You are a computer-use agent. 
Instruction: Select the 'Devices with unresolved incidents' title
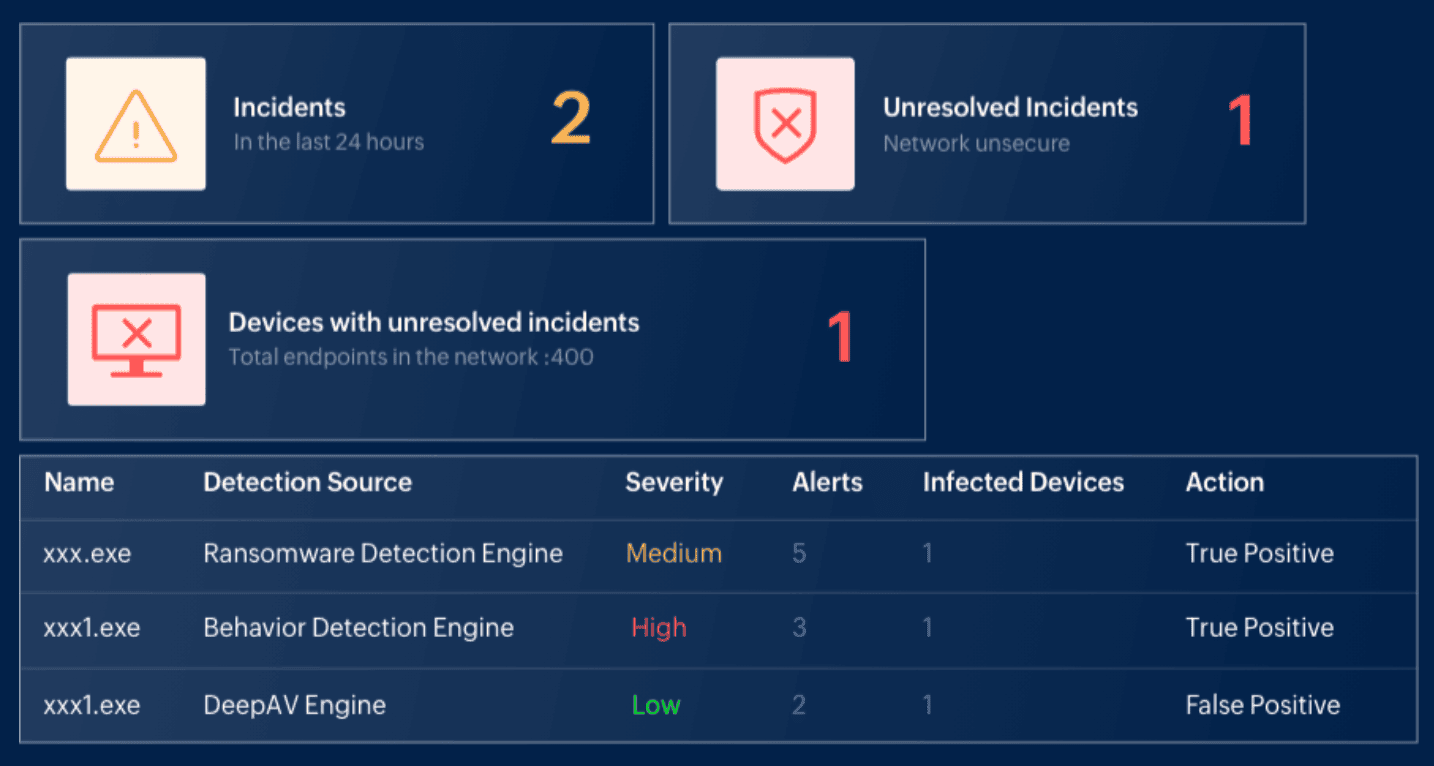tap(434, 322)
